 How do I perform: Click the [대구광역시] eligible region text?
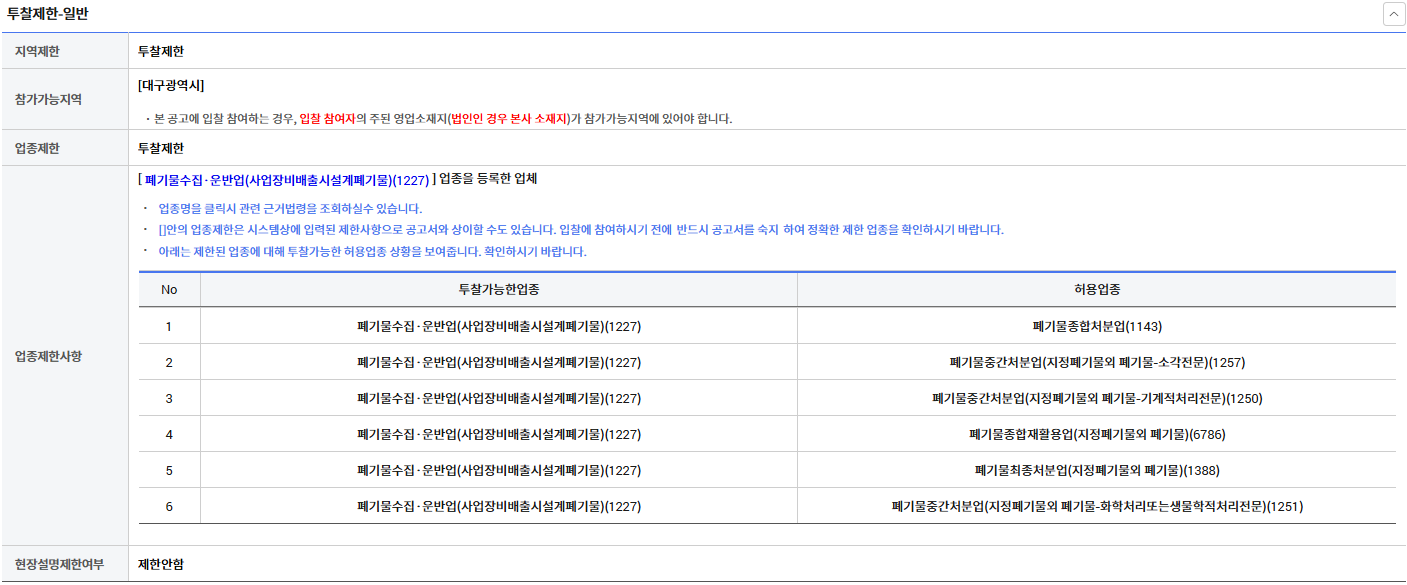click(x=171, y=86)
